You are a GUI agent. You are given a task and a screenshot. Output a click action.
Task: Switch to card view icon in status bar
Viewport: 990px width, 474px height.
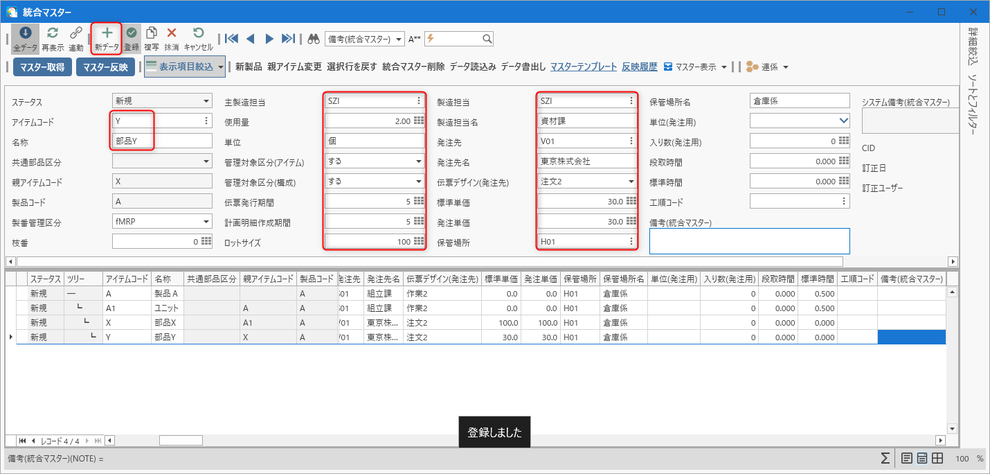pos(907,458)
